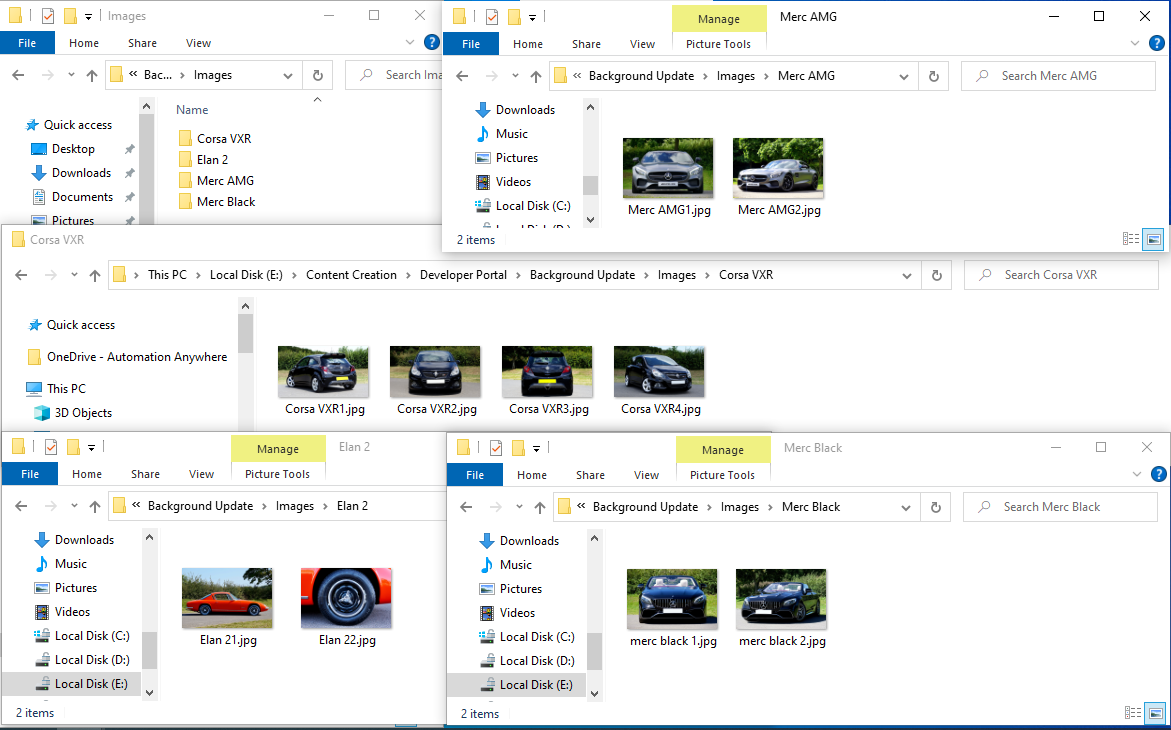
Task: Select Merc AMG2.jpg image
Action: 778,167
